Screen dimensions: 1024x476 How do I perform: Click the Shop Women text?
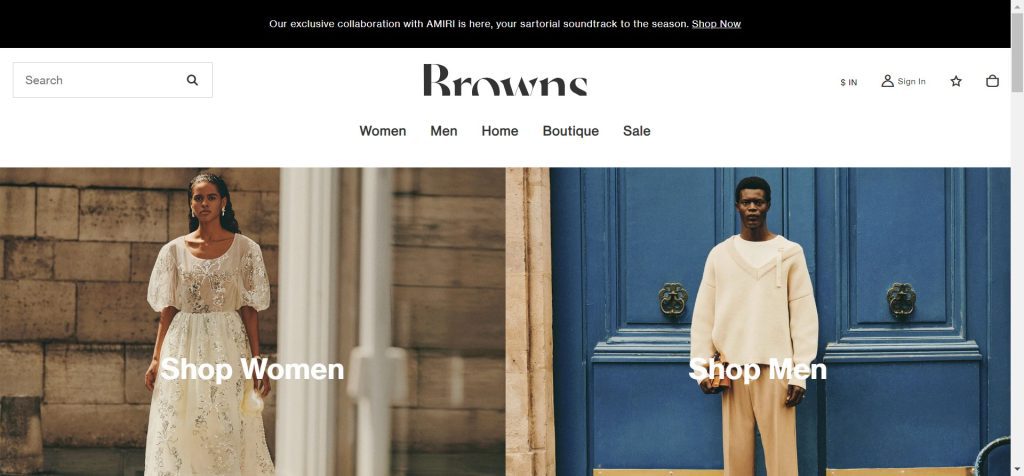coord(252,369)
